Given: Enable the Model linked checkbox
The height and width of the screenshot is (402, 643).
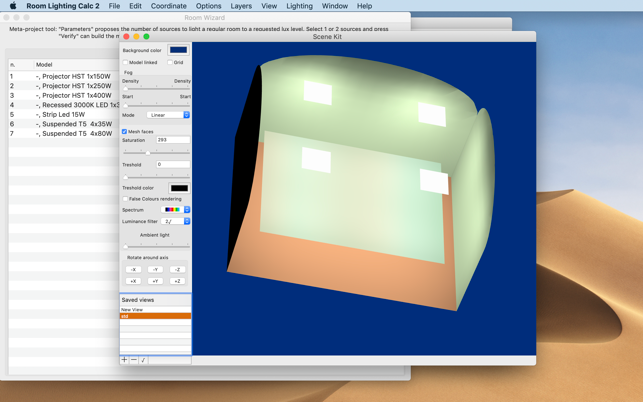Looking at the screenshot, I should pyautogui.click(x=125, y=62).
